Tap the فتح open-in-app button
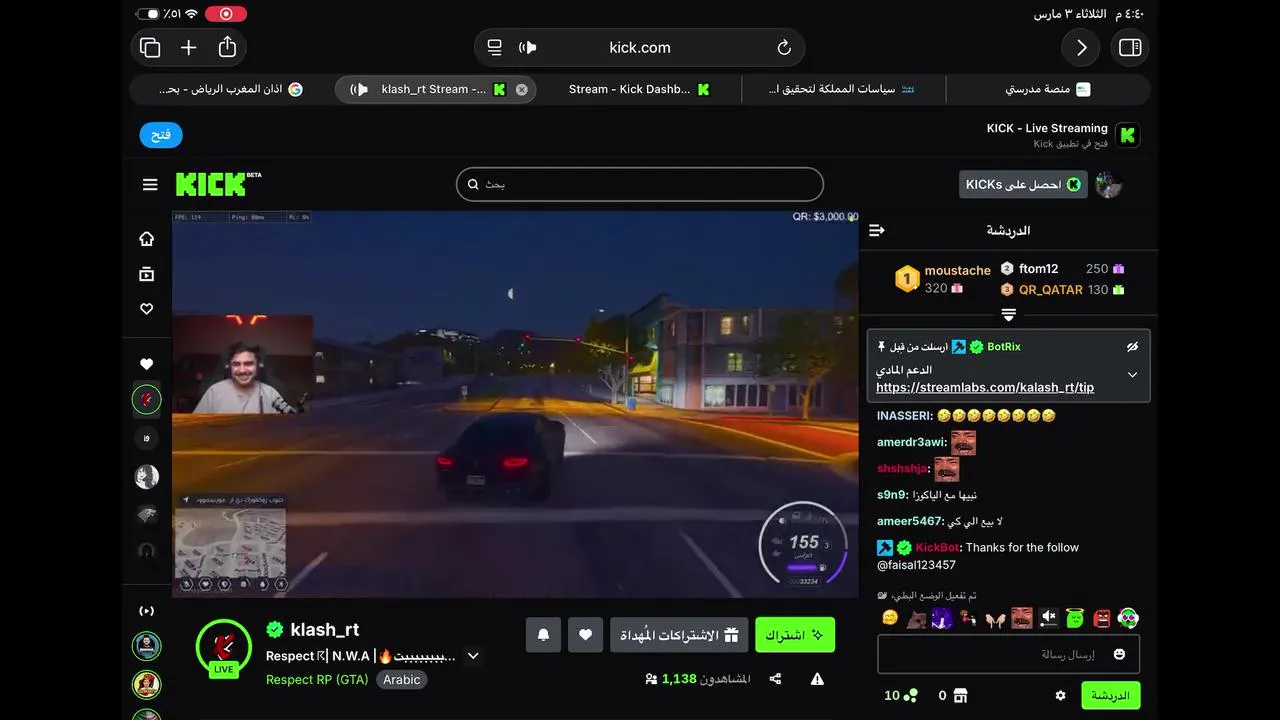This screenshot has height=720, width=1280. click(161, 135)
